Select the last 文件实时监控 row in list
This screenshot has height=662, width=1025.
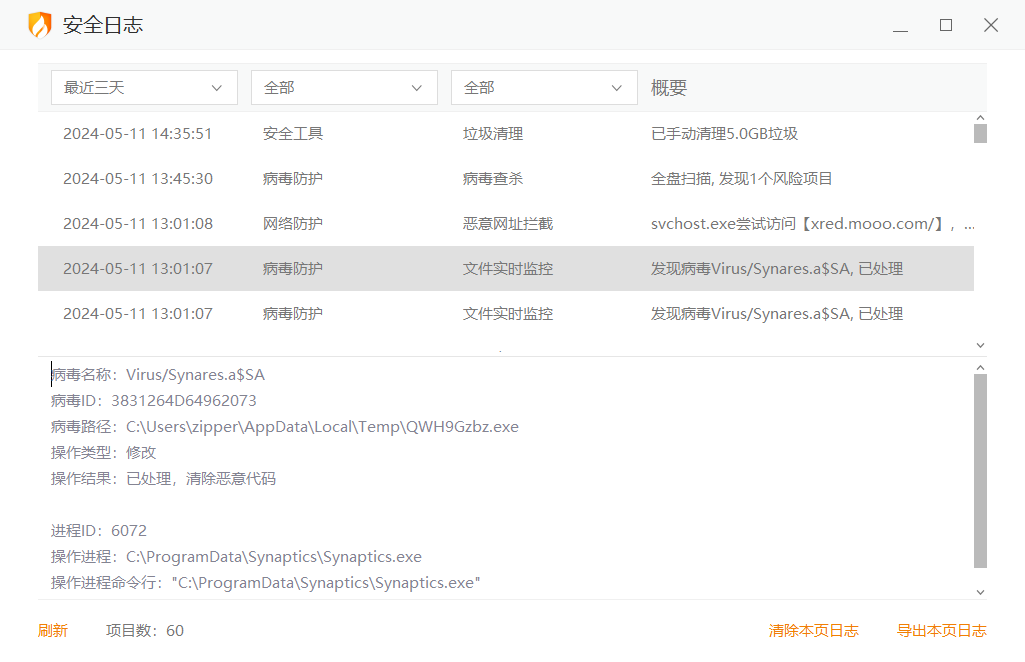coord(505,314)
